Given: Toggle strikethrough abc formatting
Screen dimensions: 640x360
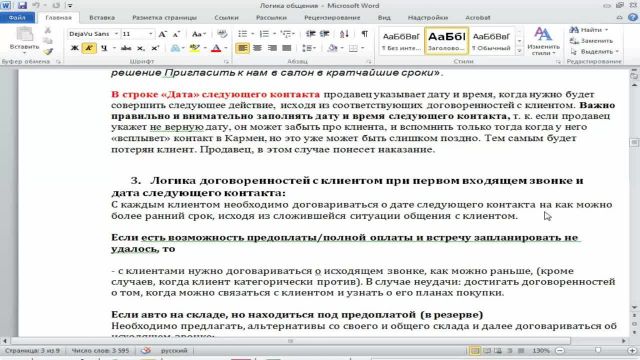Looking at the screenshot, I should coord(126,48).
